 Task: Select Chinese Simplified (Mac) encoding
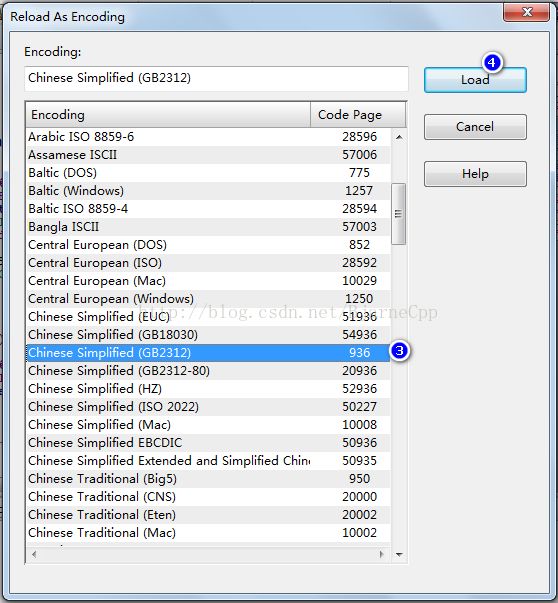208,425
